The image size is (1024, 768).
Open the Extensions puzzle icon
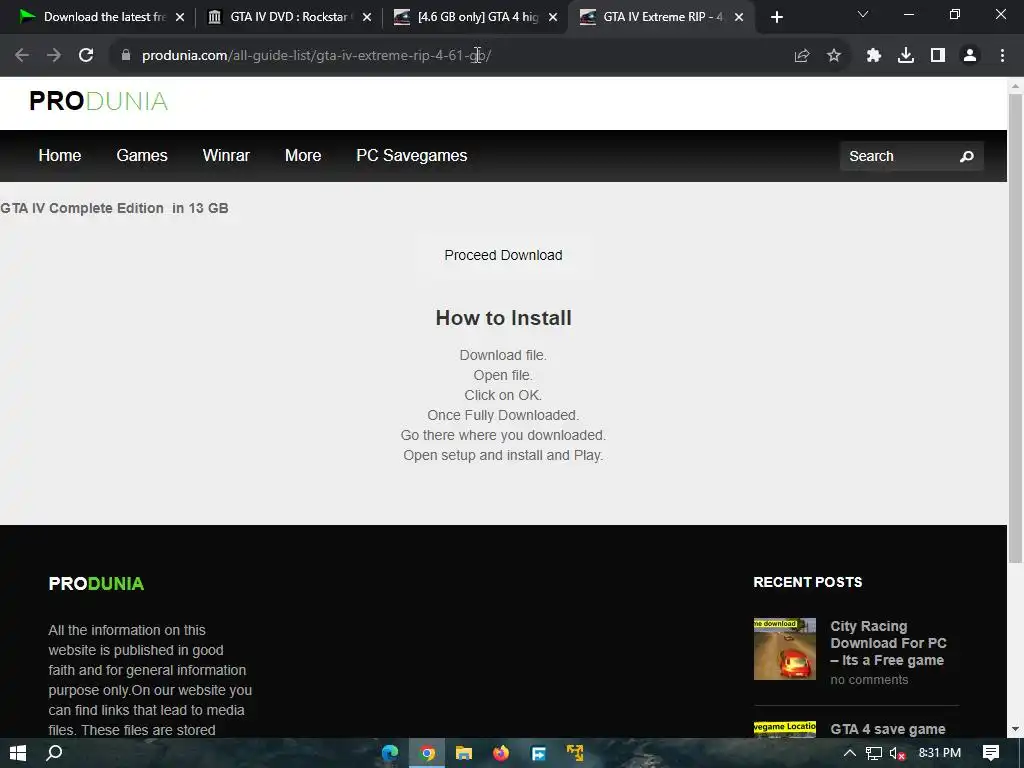[874, 56]
